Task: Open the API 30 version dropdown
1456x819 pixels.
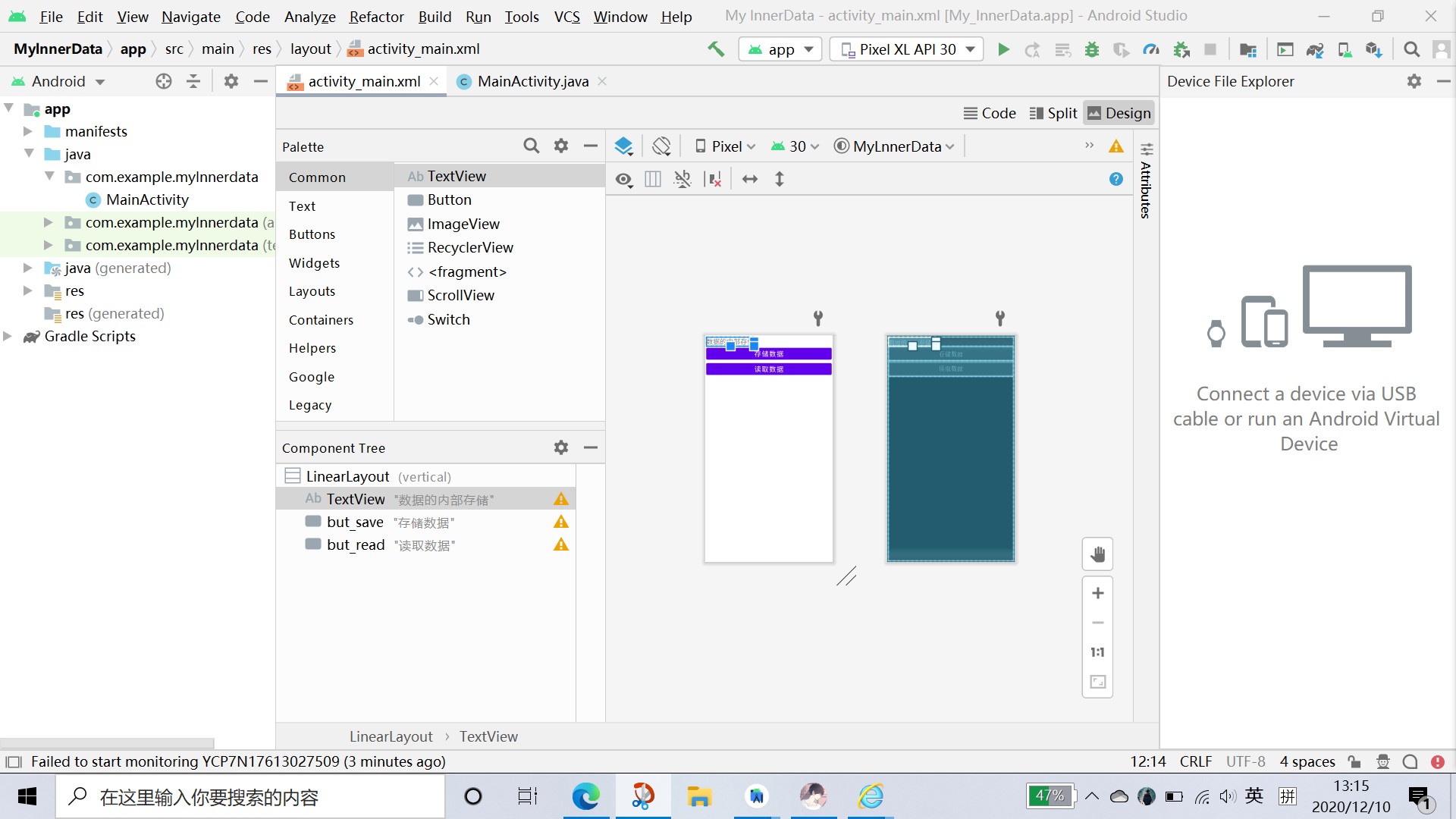Action: coord(795,146)
